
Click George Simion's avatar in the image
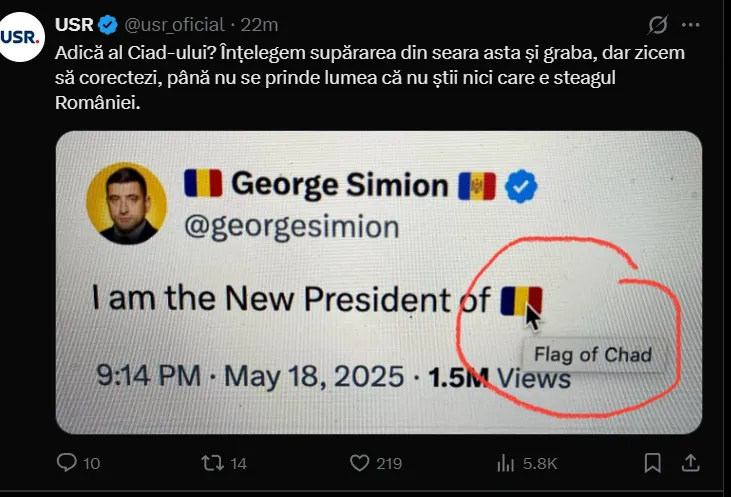129,203
